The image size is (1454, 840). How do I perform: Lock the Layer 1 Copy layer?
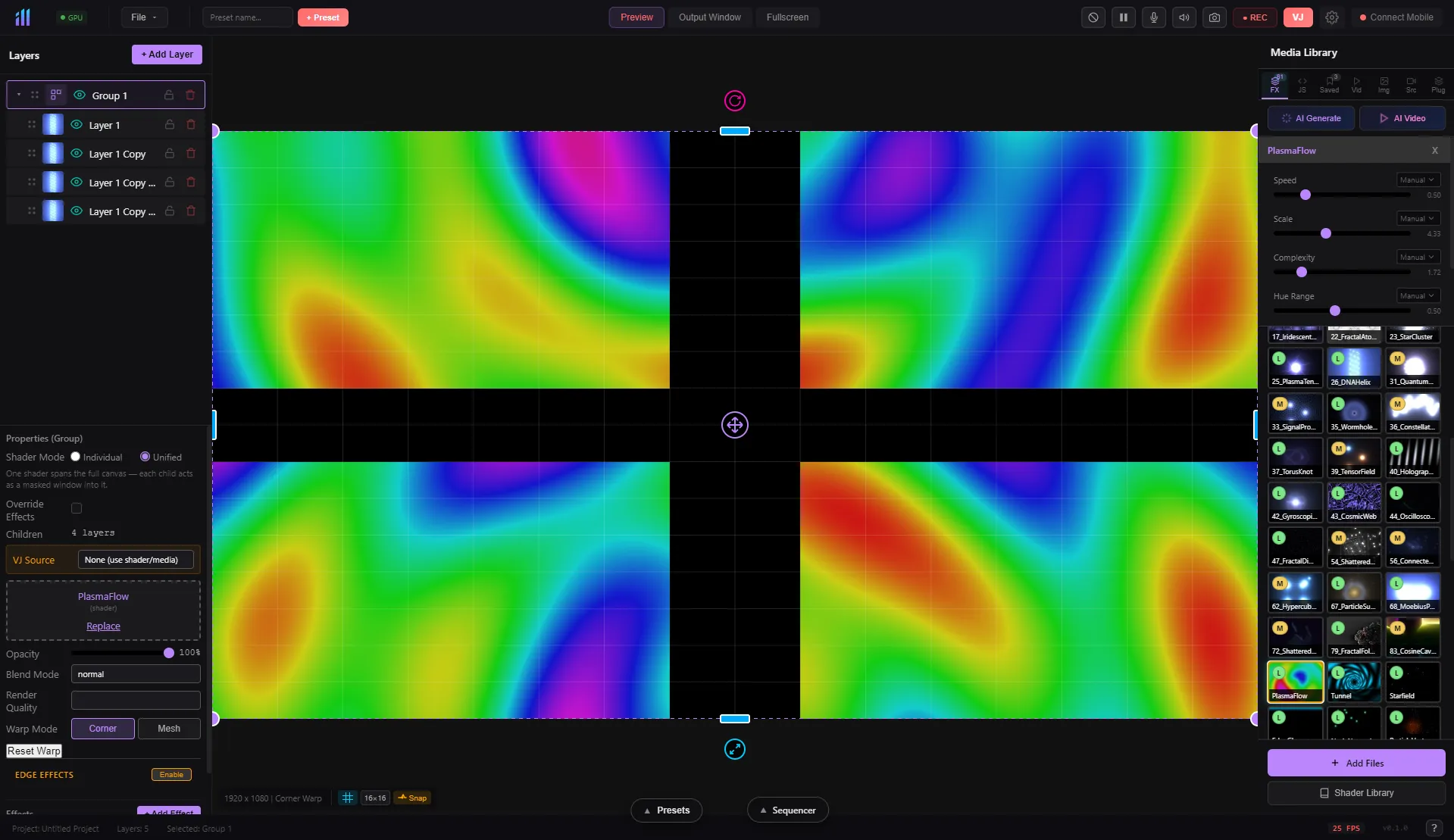(170, 154)
